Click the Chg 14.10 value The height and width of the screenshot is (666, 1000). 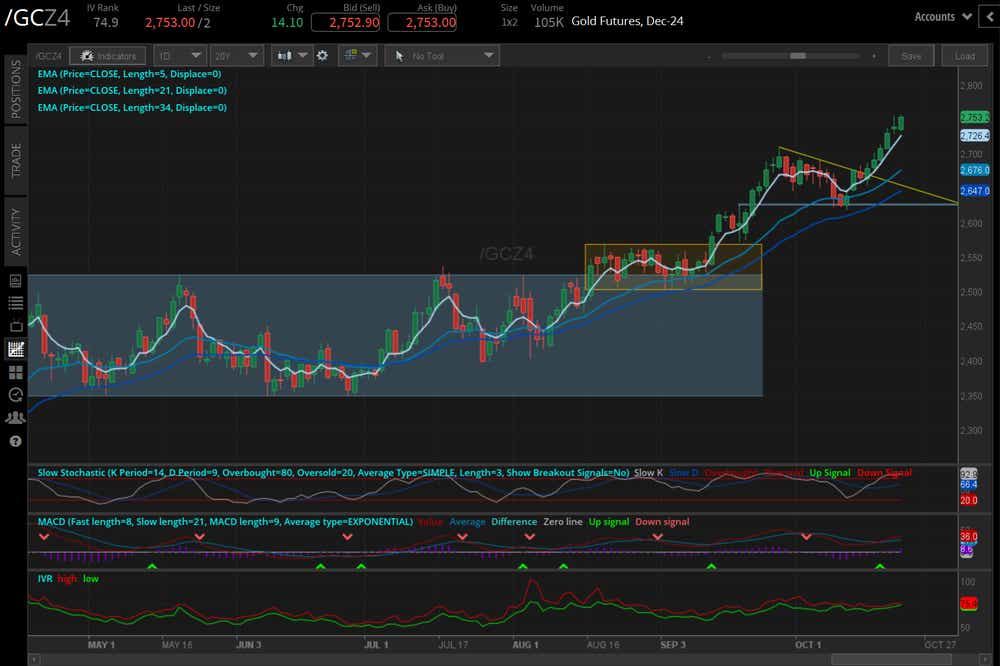287,22
